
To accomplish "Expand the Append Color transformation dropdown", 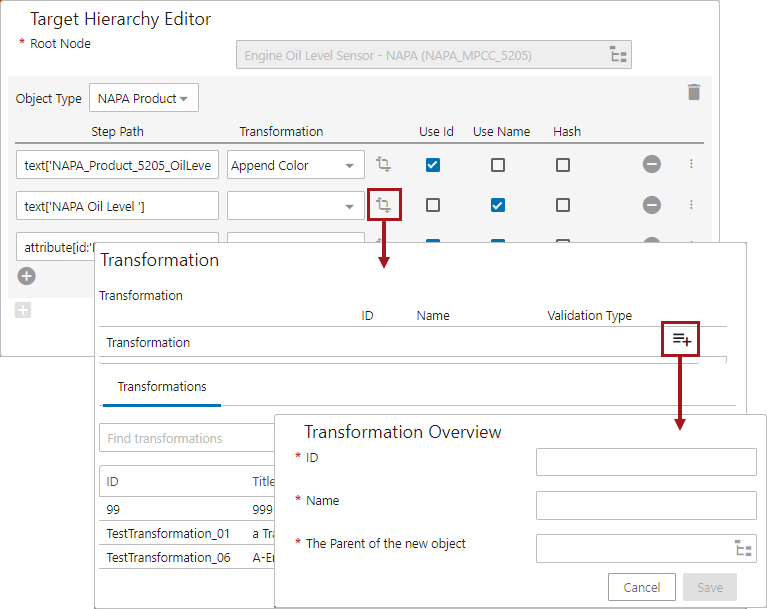I will [x=349, y=166].
